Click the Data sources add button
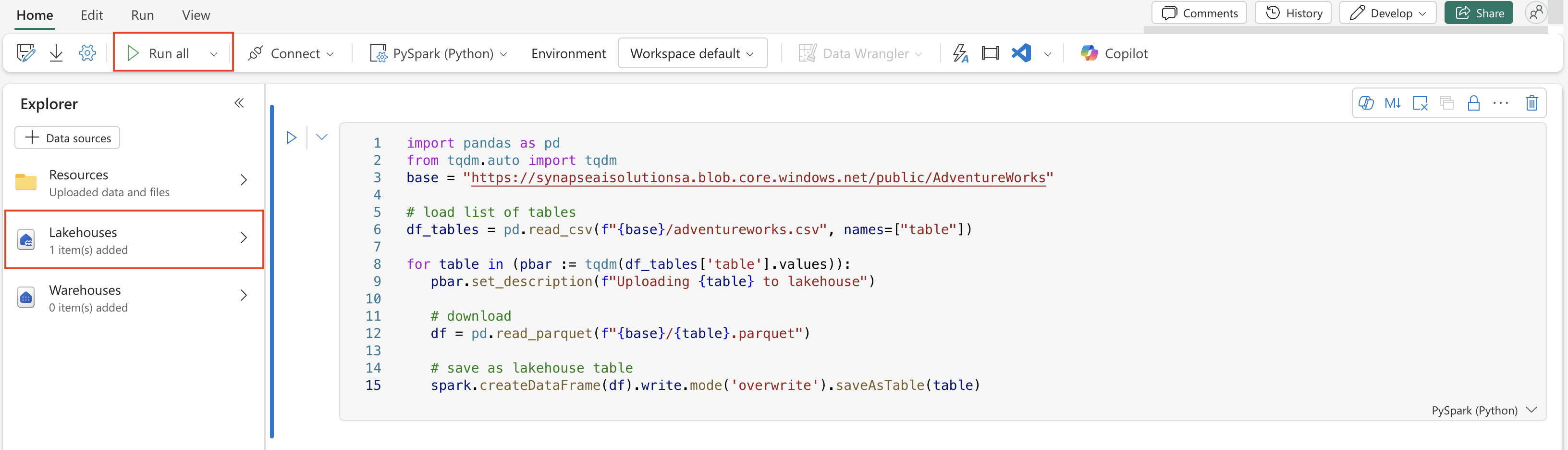 pyautogui.click(x=67, y=137)
